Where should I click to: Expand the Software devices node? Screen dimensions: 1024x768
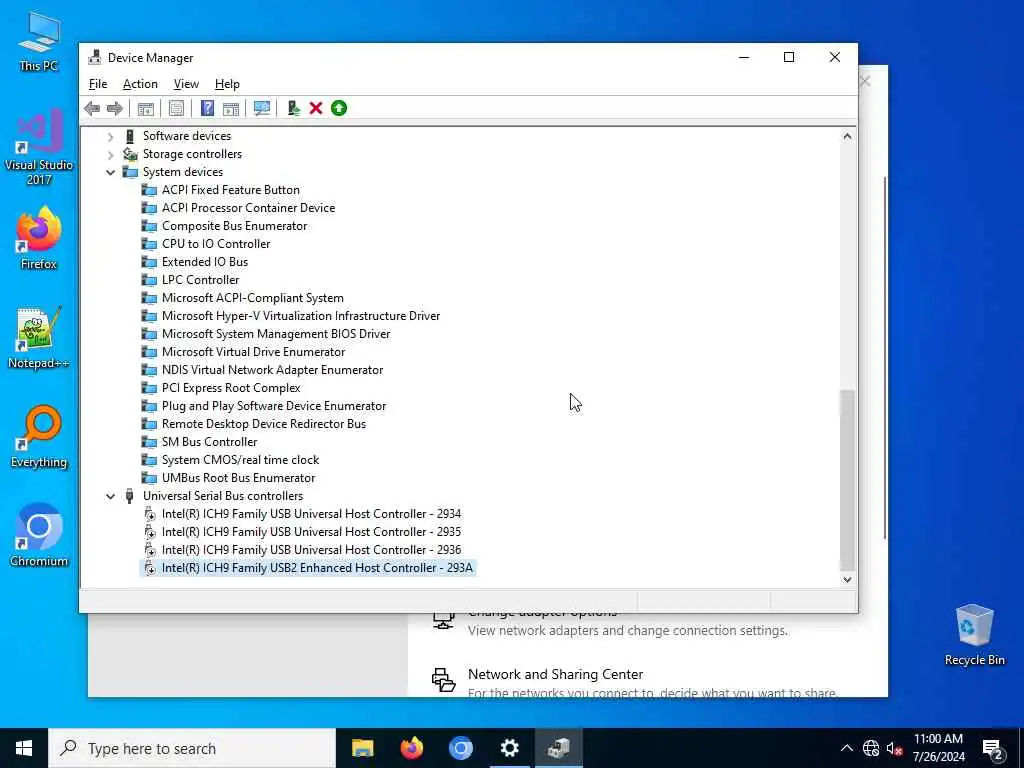(x=110, y=136)
